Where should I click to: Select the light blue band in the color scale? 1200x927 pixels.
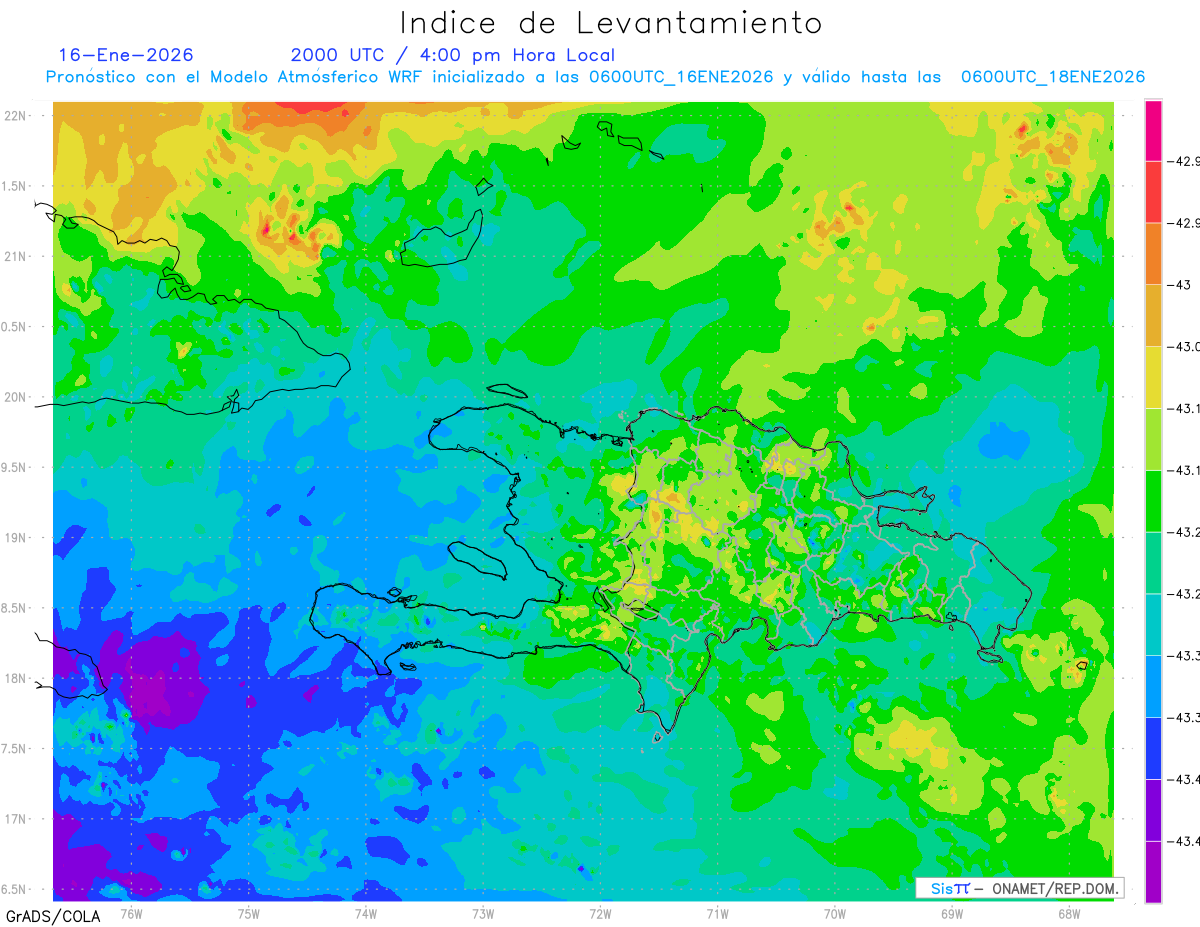point(1153,686)
